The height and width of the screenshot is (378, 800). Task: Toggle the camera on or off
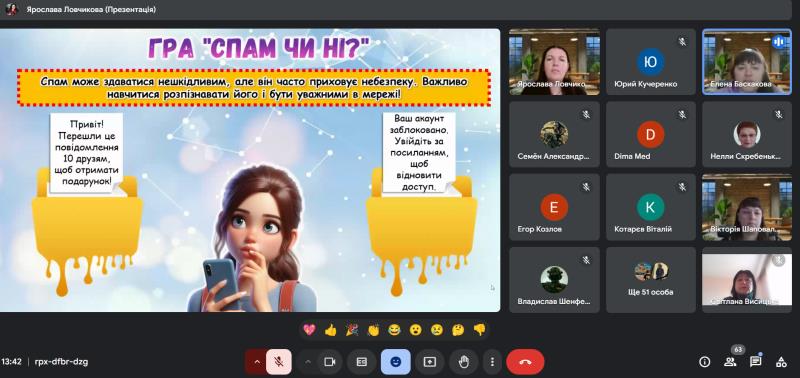tap(330, 362)
